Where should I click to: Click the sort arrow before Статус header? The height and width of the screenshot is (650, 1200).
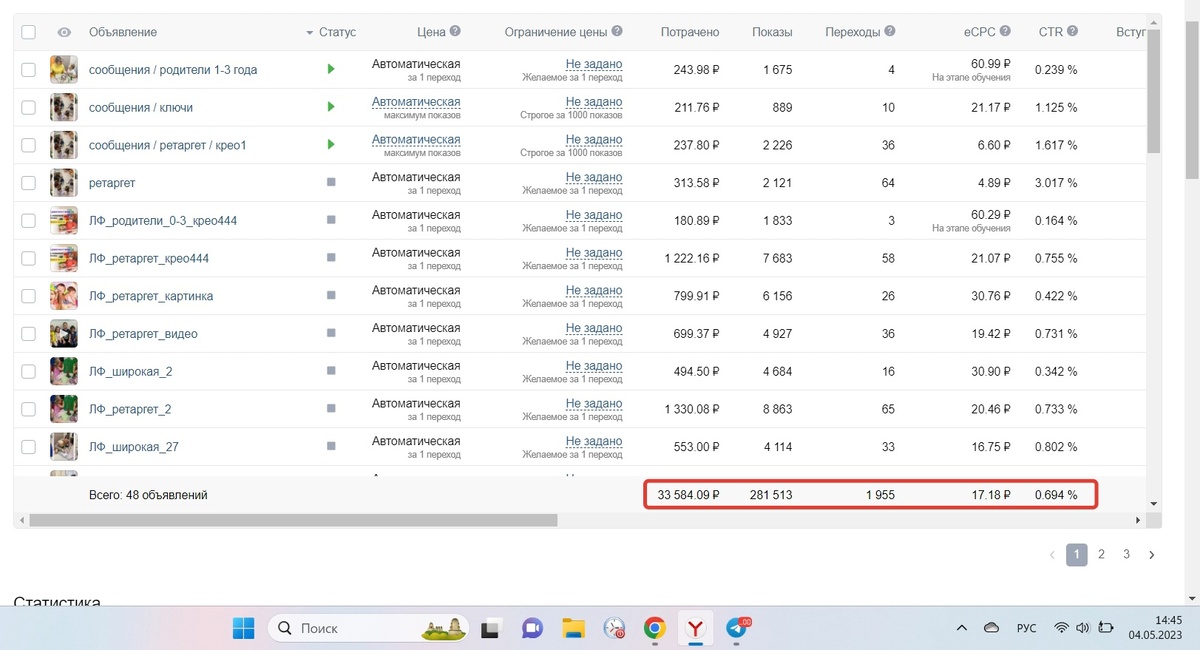tap(310, 33)
